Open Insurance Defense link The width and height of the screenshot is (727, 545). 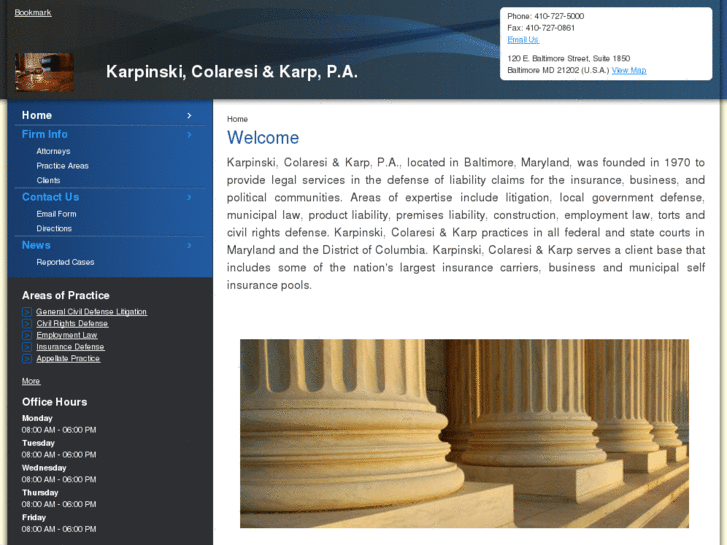[x=70, y=347]
